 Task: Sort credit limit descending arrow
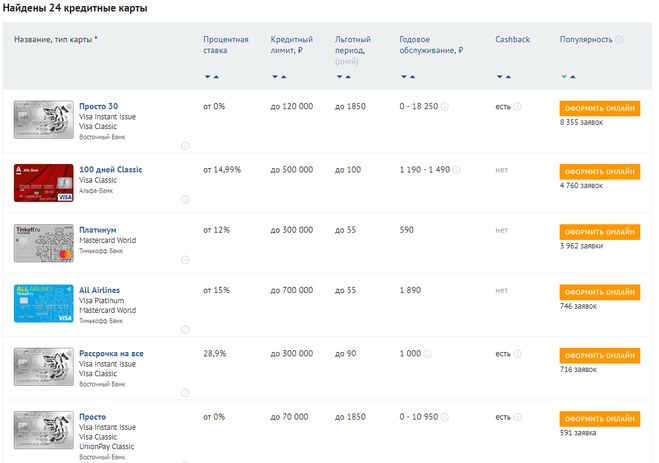tap(275, 77)
